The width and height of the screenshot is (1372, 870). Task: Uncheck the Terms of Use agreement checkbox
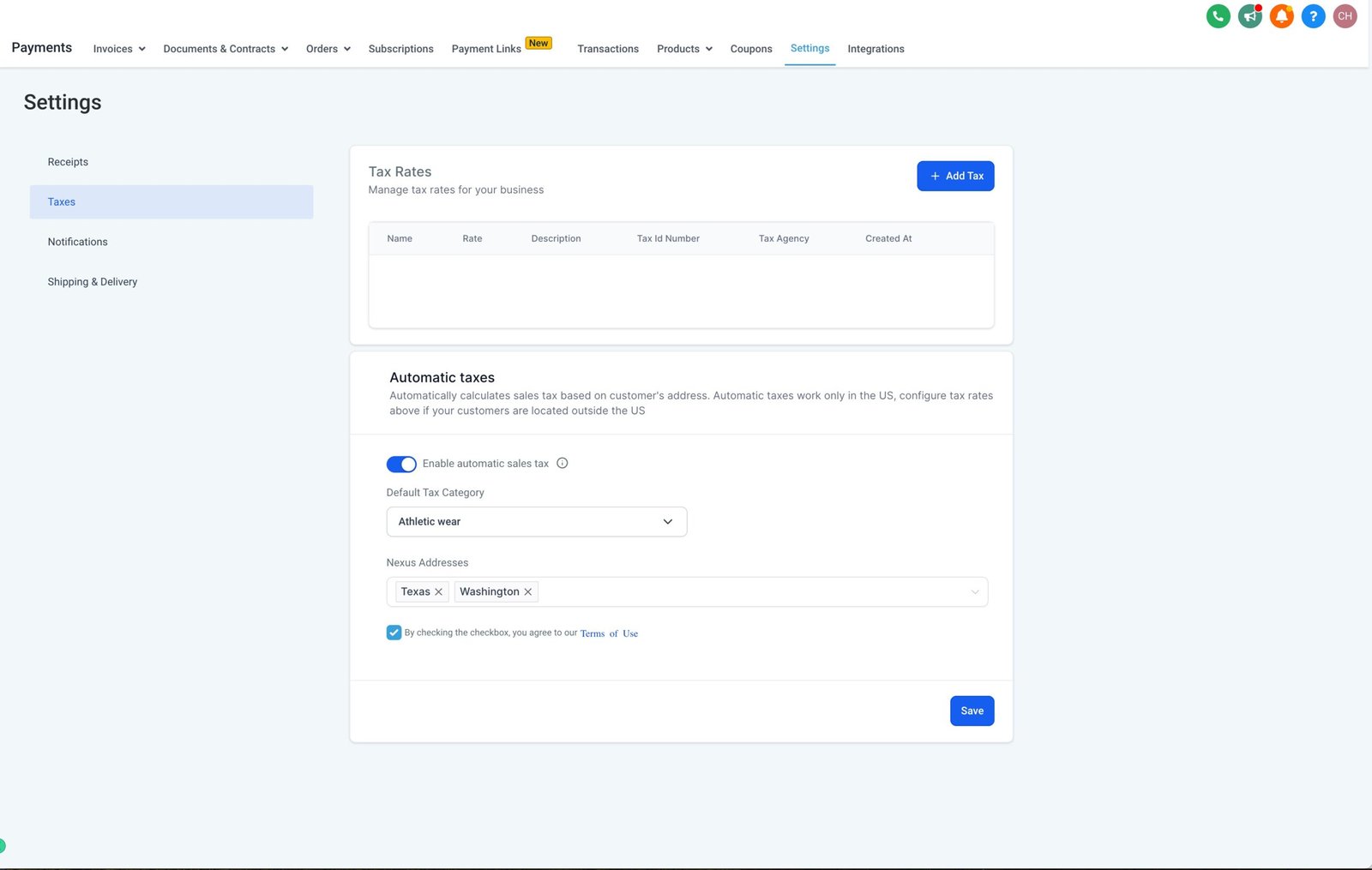tap(394, 633)
